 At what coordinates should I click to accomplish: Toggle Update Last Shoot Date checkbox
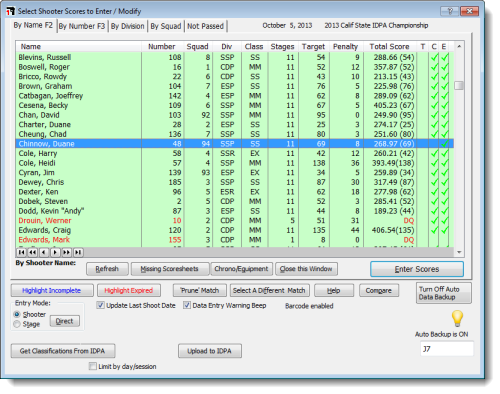[100, 305]
